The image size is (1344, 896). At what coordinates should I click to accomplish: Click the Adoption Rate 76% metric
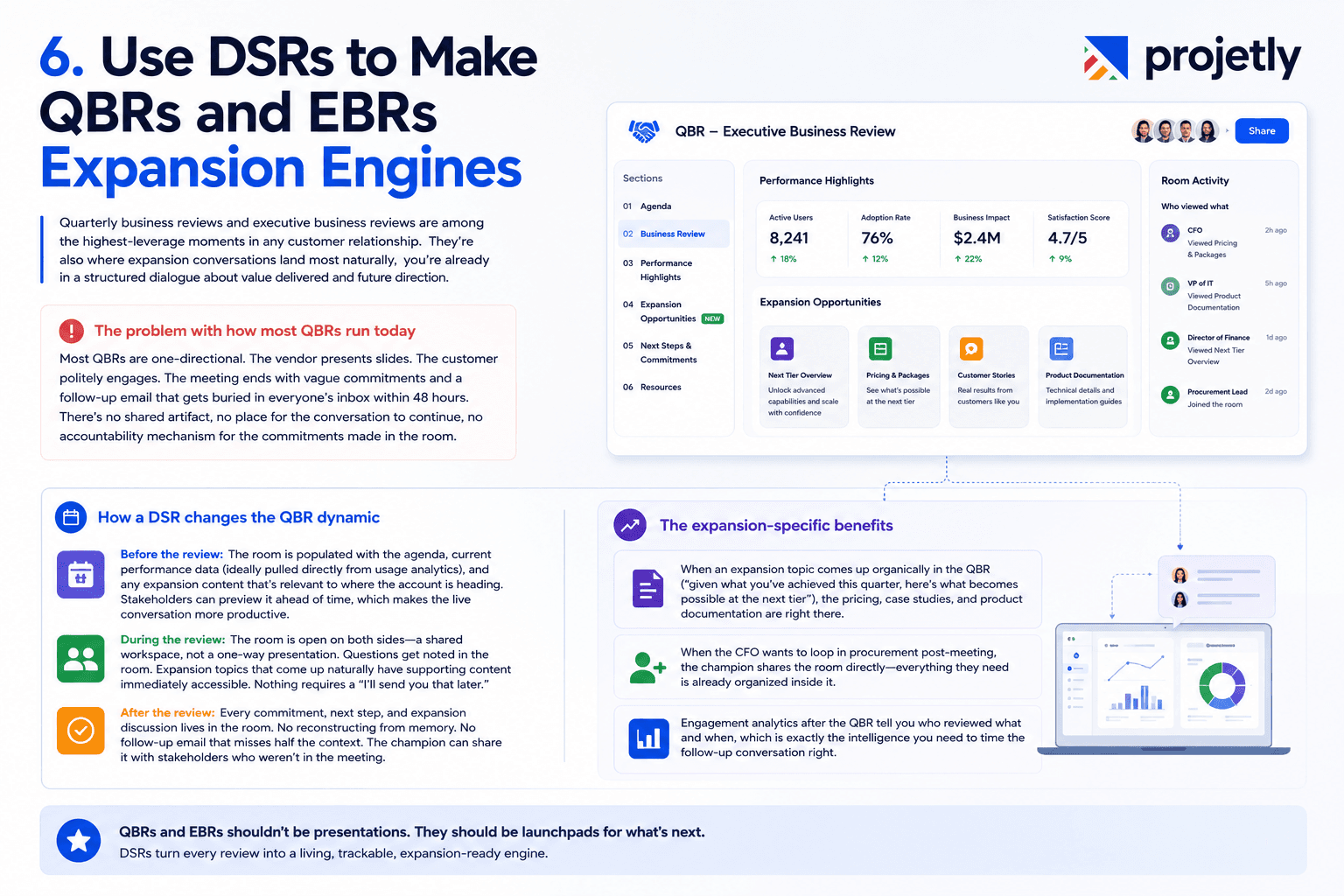(x=885, y=239)
